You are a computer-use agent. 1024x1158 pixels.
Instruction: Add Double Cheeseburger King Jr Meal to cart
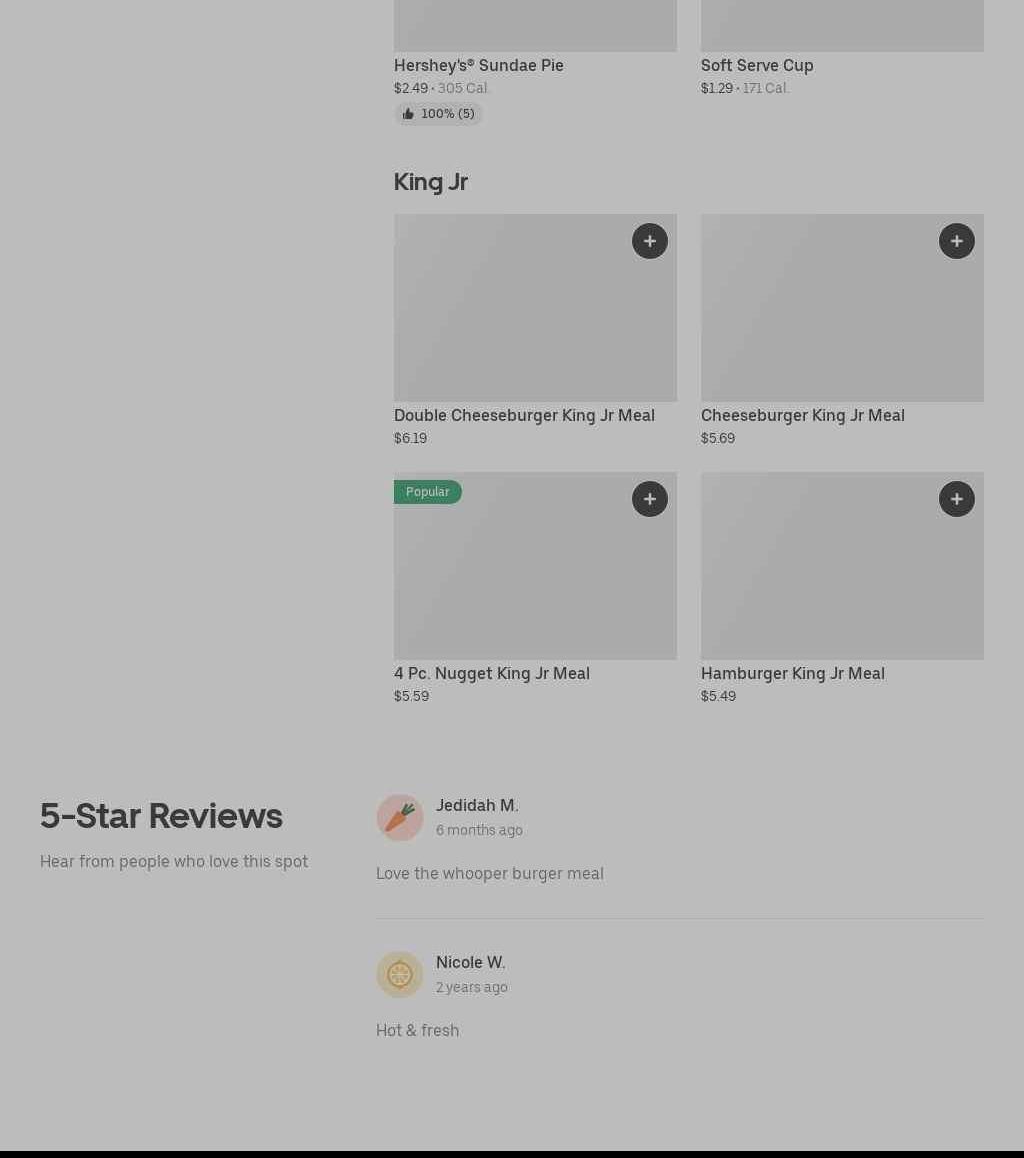pyautogui.click(x=649, y=241)
